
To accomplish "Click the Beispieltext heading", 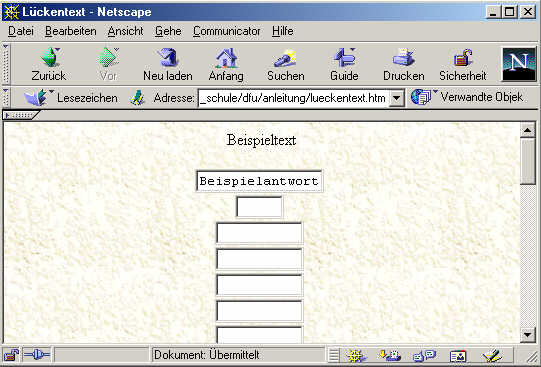I will point(261,140).
